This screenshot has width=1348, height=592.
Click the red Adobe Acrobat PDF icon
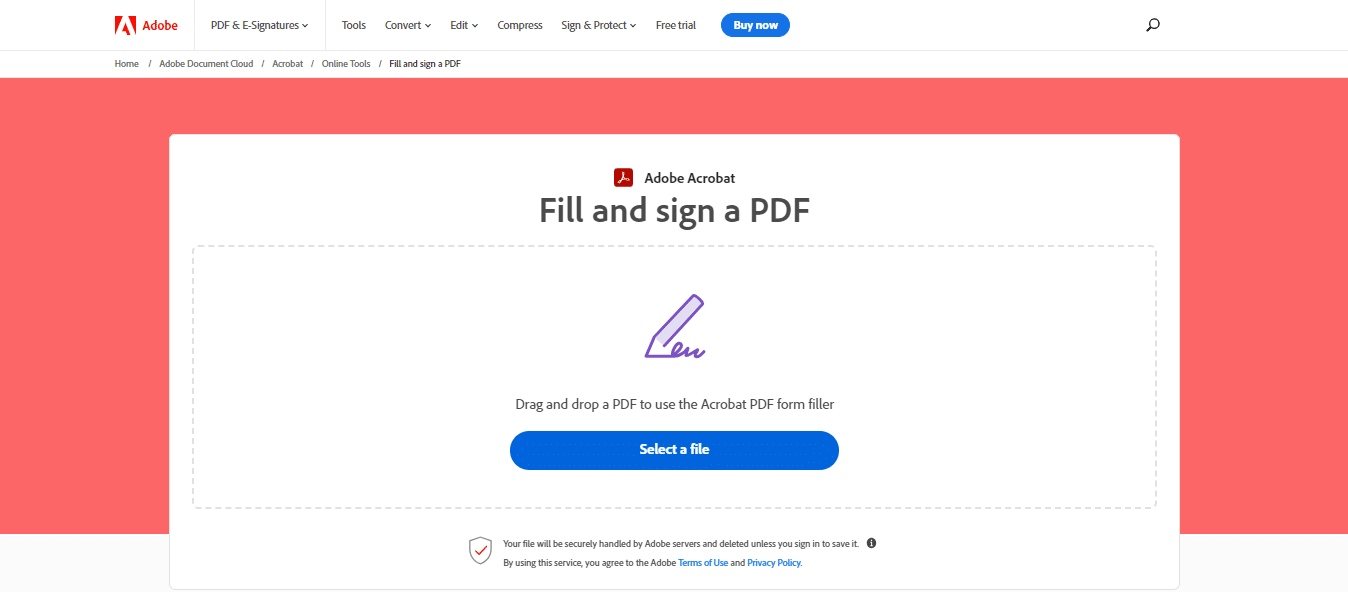tap(624, 178)
